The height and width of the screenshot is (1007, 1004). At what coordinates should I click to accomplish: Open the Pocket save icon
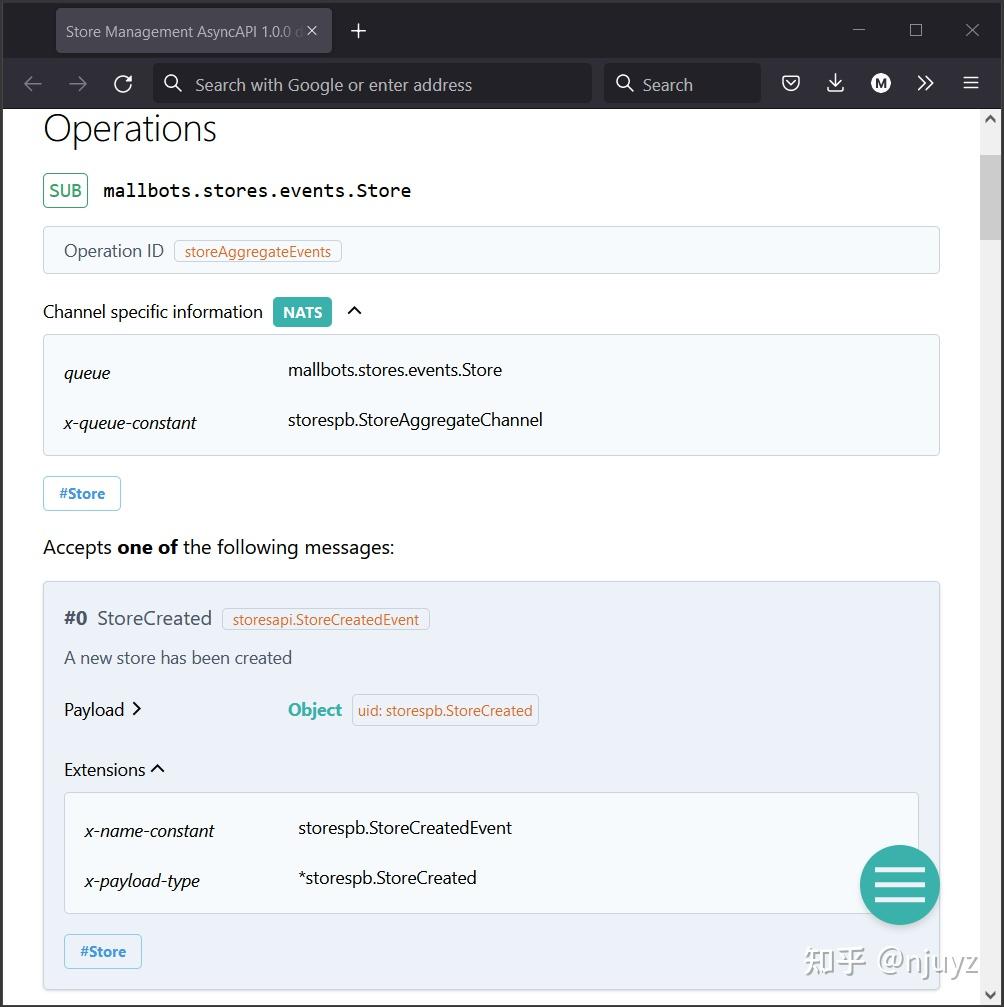pyautogui.click(x=791, y=84)
